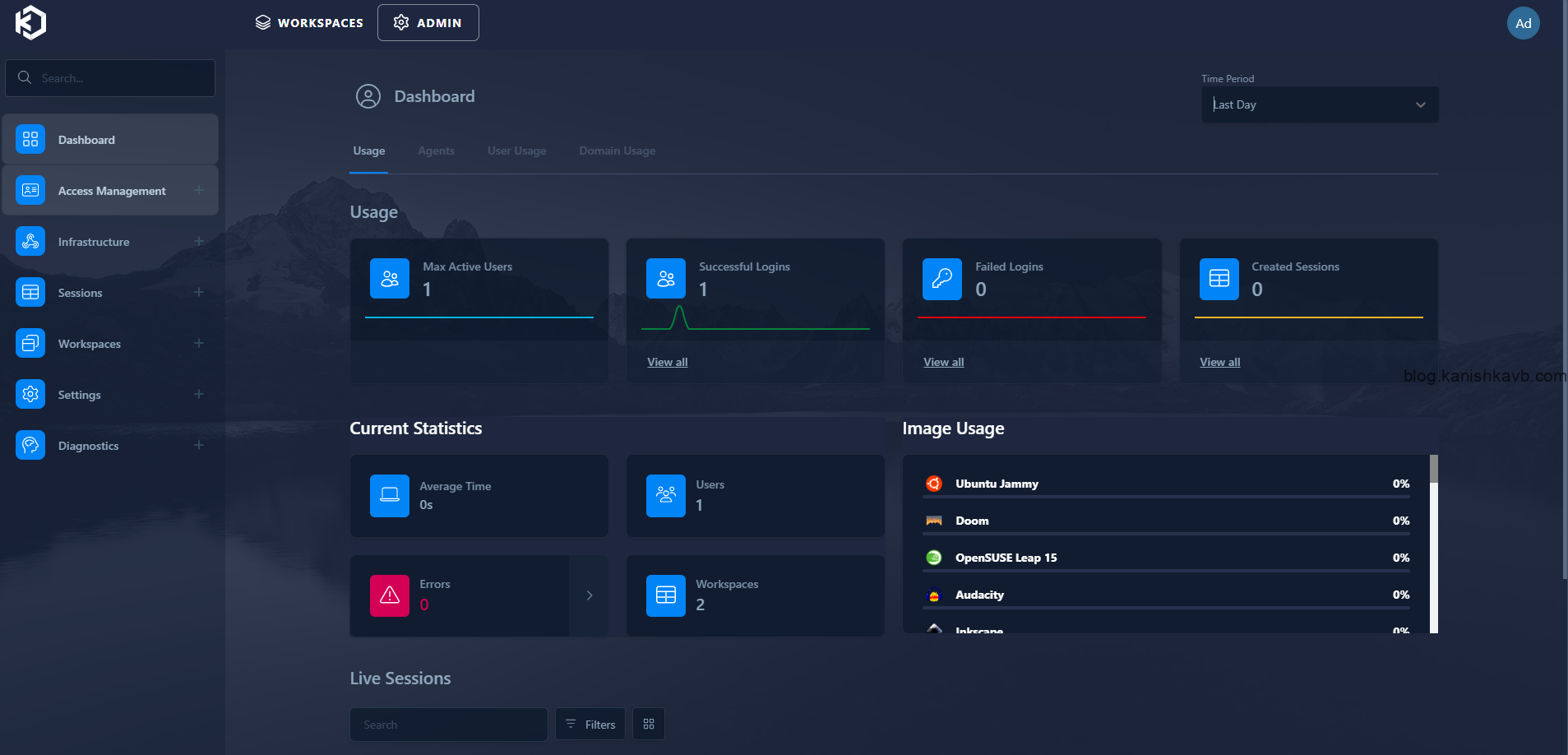
Task: Select the Workspaces sidebar icon
Action: pos(30,343)
